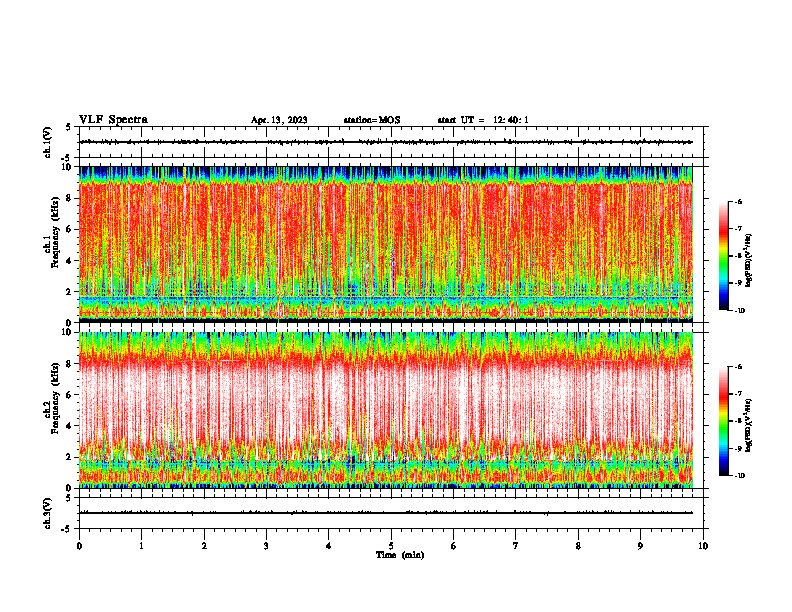Click the time axis tick label "10" at bottom
This screenshot has width=792, height=612.
pos(703,546)
